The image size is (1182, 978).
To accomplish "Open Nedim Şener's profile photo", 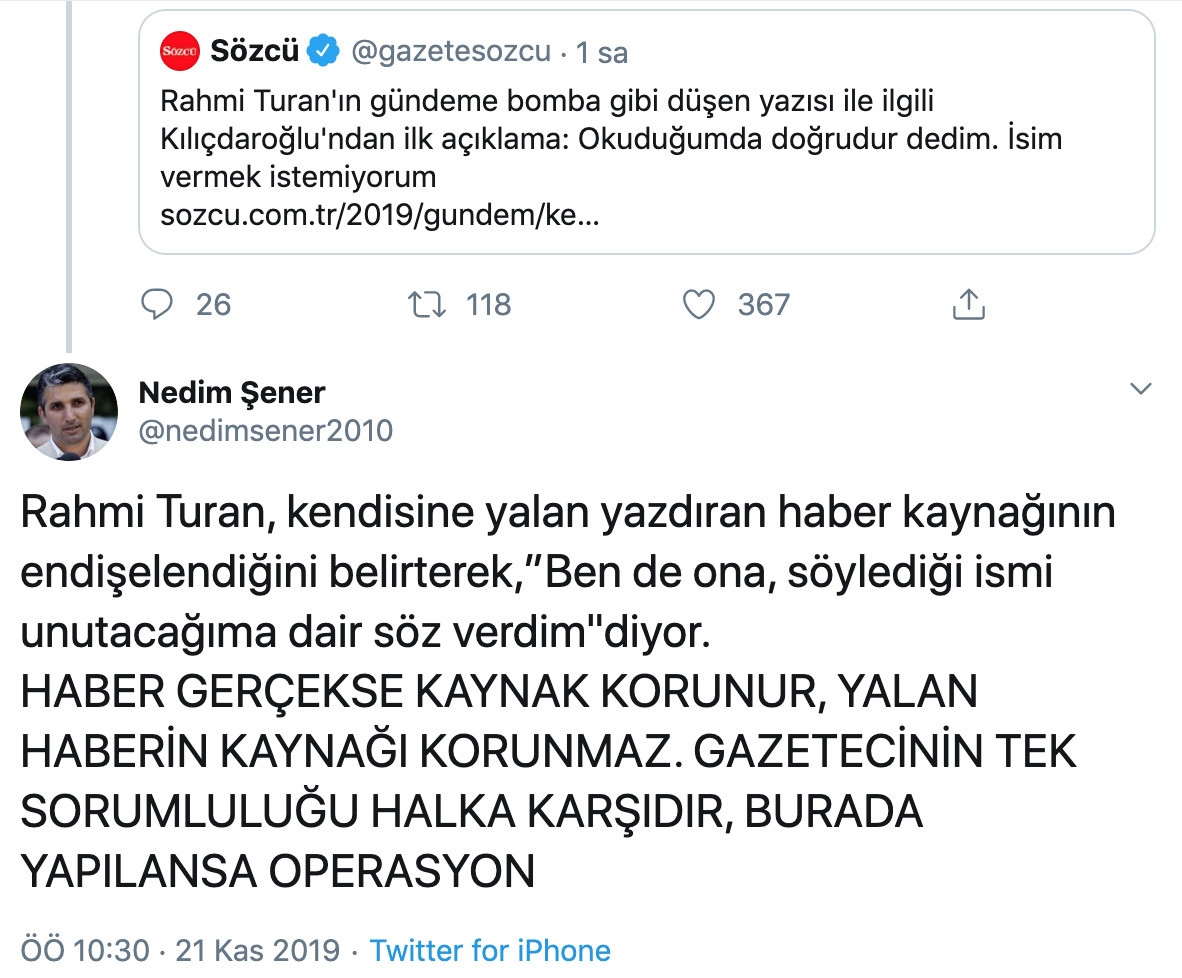I will coord(69,412).
